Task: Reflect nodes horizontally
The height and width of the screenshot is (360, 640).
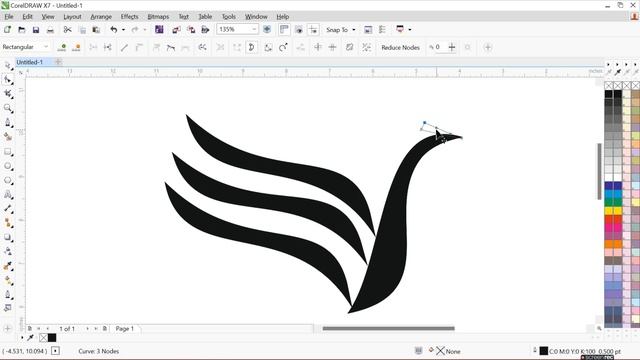Action: click(x=318, y=47)
